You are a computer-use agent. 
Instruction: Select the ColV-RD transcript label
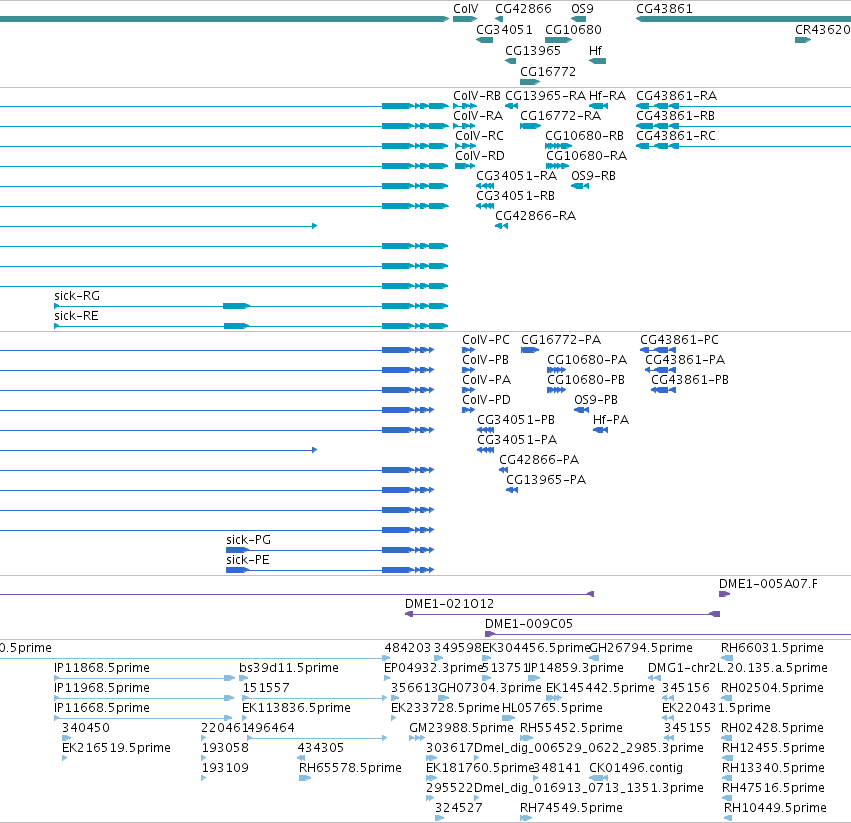[x=479, y=156]
